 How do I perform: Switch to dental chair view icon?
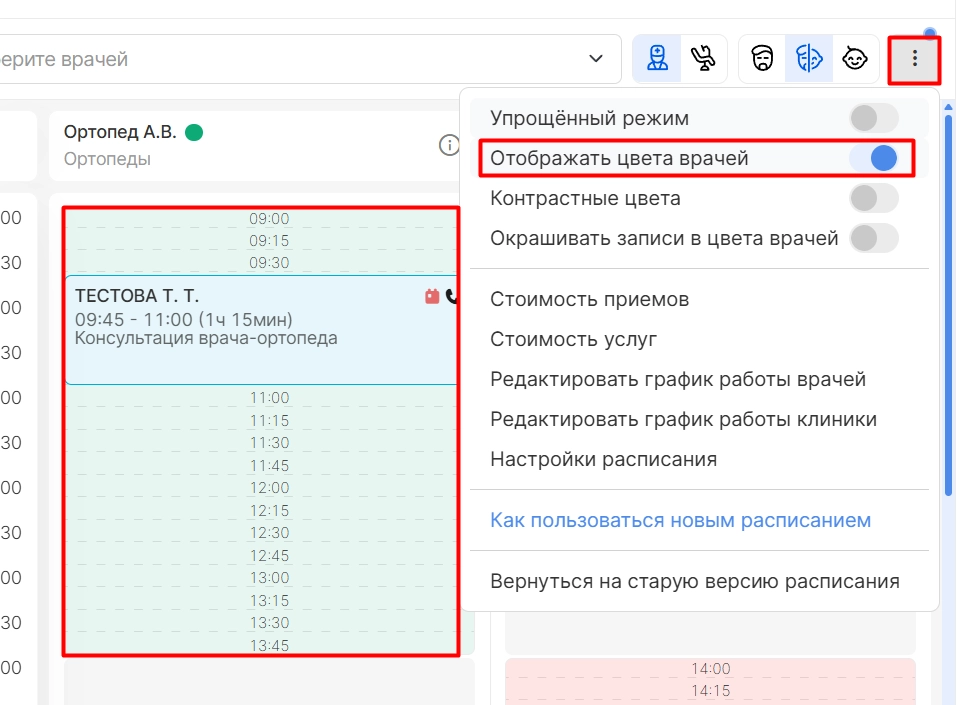tap(703, 59)
